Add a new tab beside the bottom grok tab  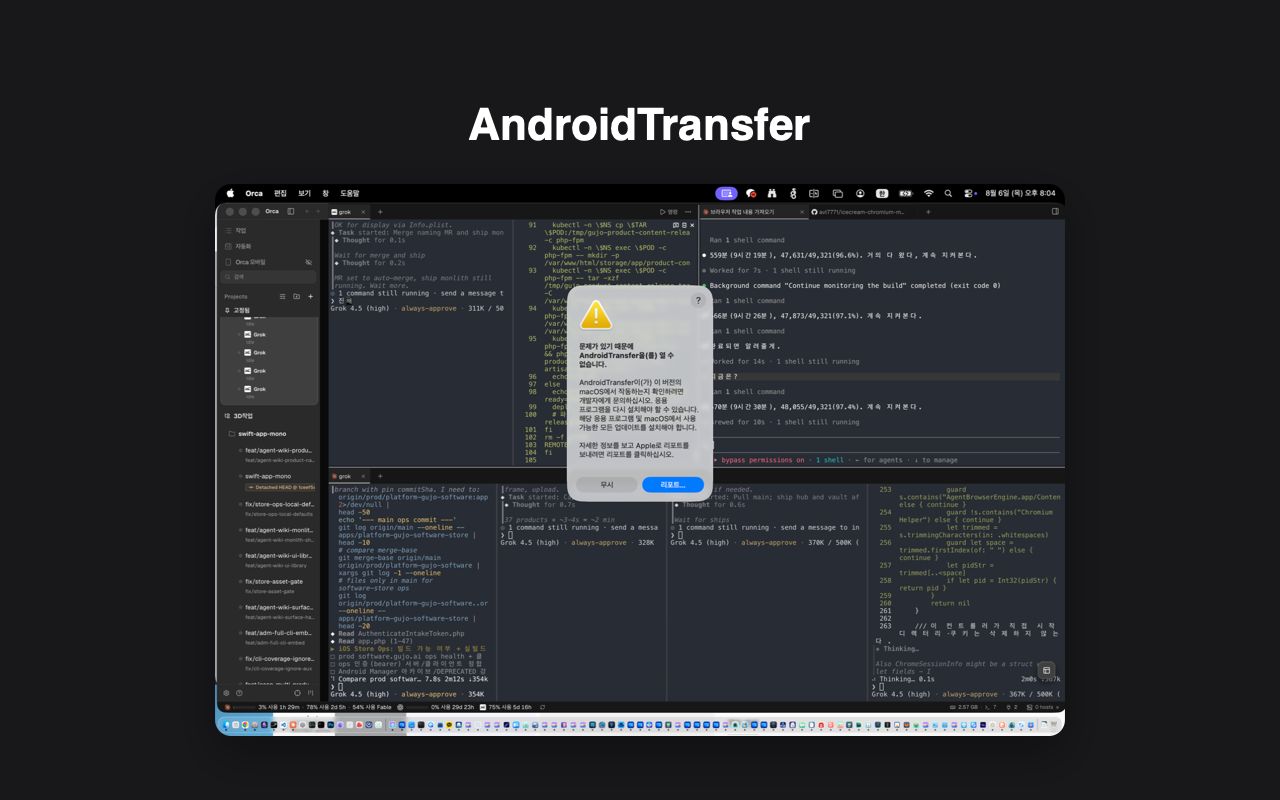click(x=380, y=476)
